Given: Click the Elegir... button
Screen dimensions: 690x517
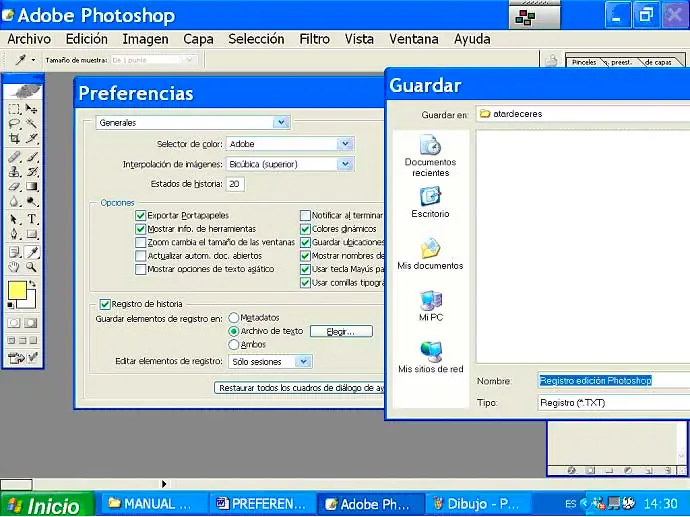Looking at the screenshot, I should (x=341, y=331).
